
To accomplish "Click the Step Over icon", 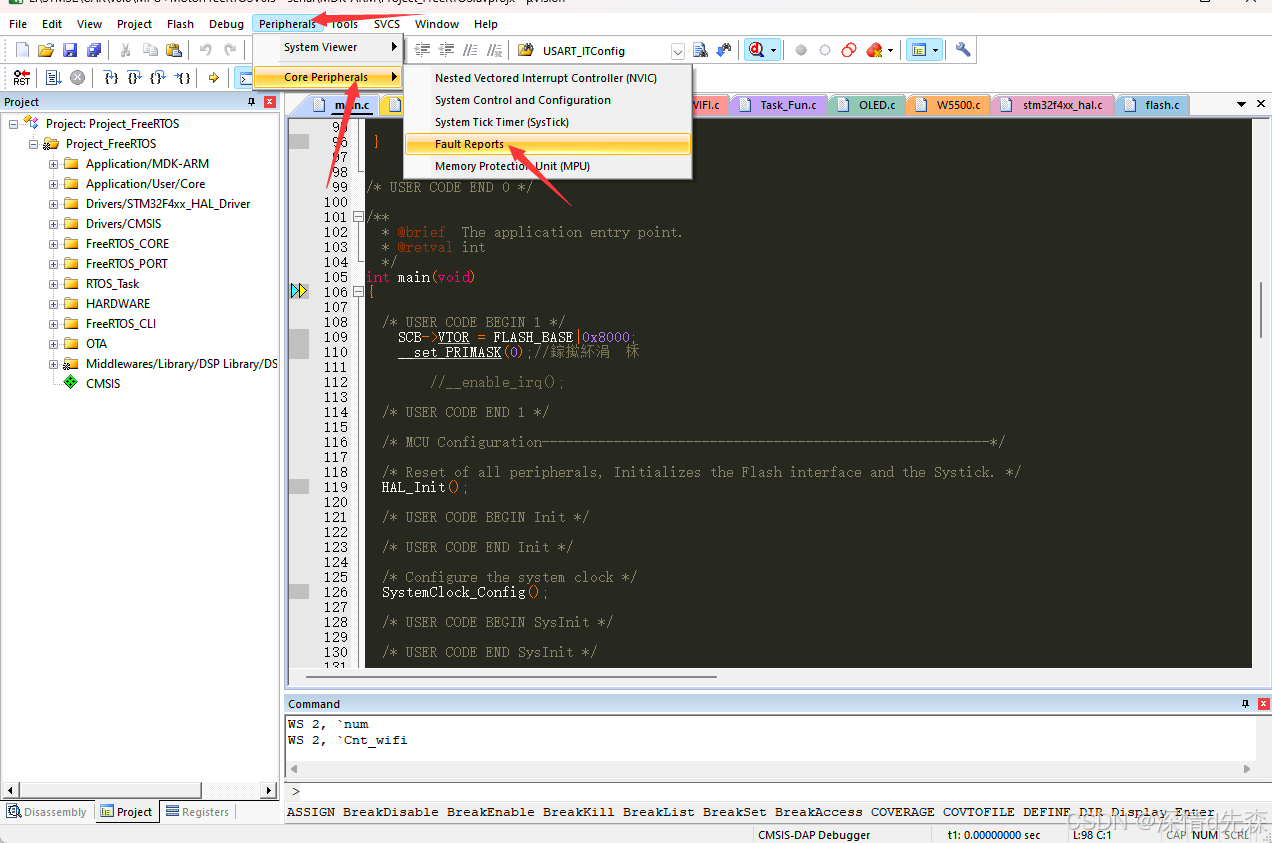I will pyautogui.click(x=135, y=78).
